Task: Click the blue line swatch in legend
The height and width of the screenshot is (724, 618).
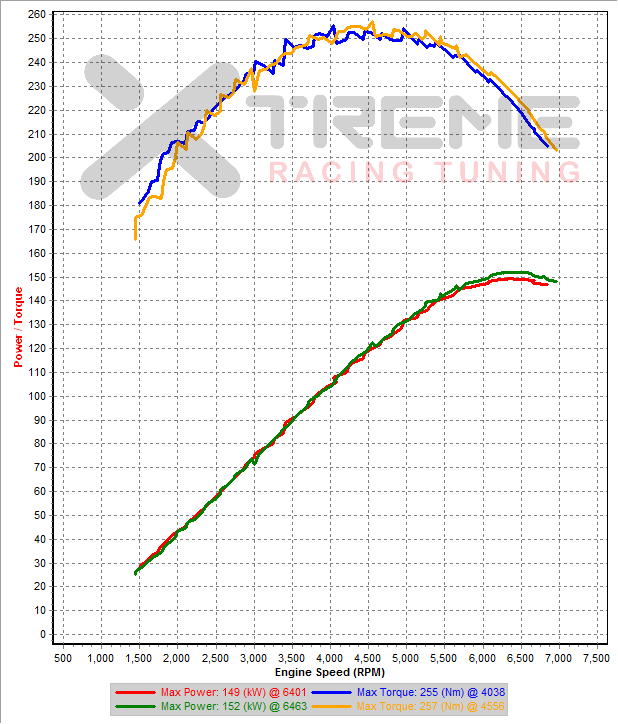Action: point(333,692)
